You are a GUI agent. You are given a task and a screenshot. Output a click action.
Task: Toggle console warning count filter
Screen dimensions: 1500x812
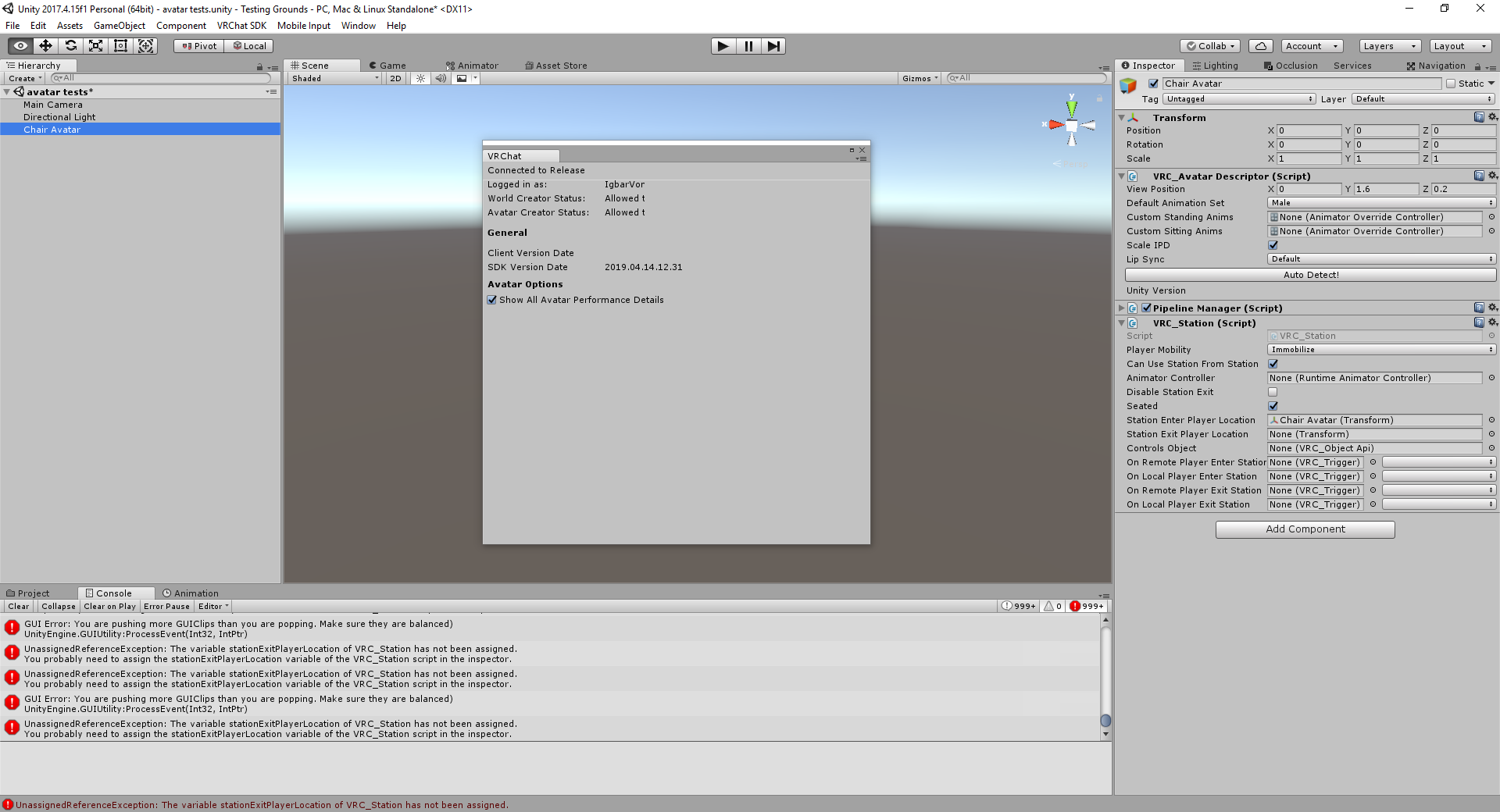[1052, 606]
